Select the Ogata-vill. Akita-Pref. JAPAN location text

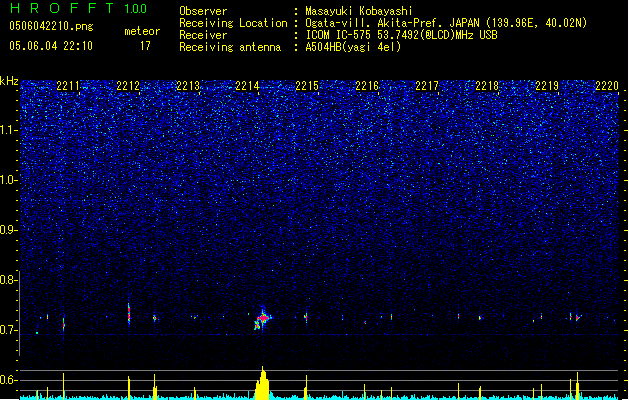coord(446,23)
